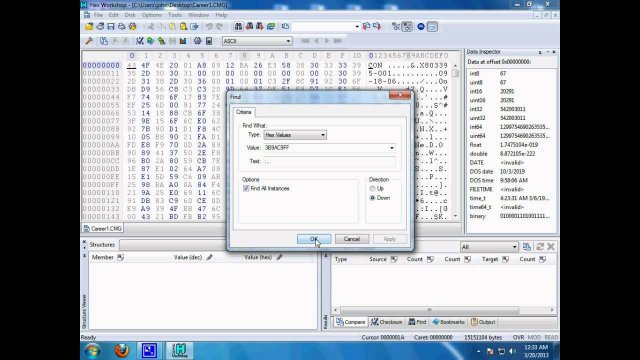The width and height of the screenshot is (640, 360).
Task: Click Cancel in the Find dialog
Action: click(x=352, y=239)
